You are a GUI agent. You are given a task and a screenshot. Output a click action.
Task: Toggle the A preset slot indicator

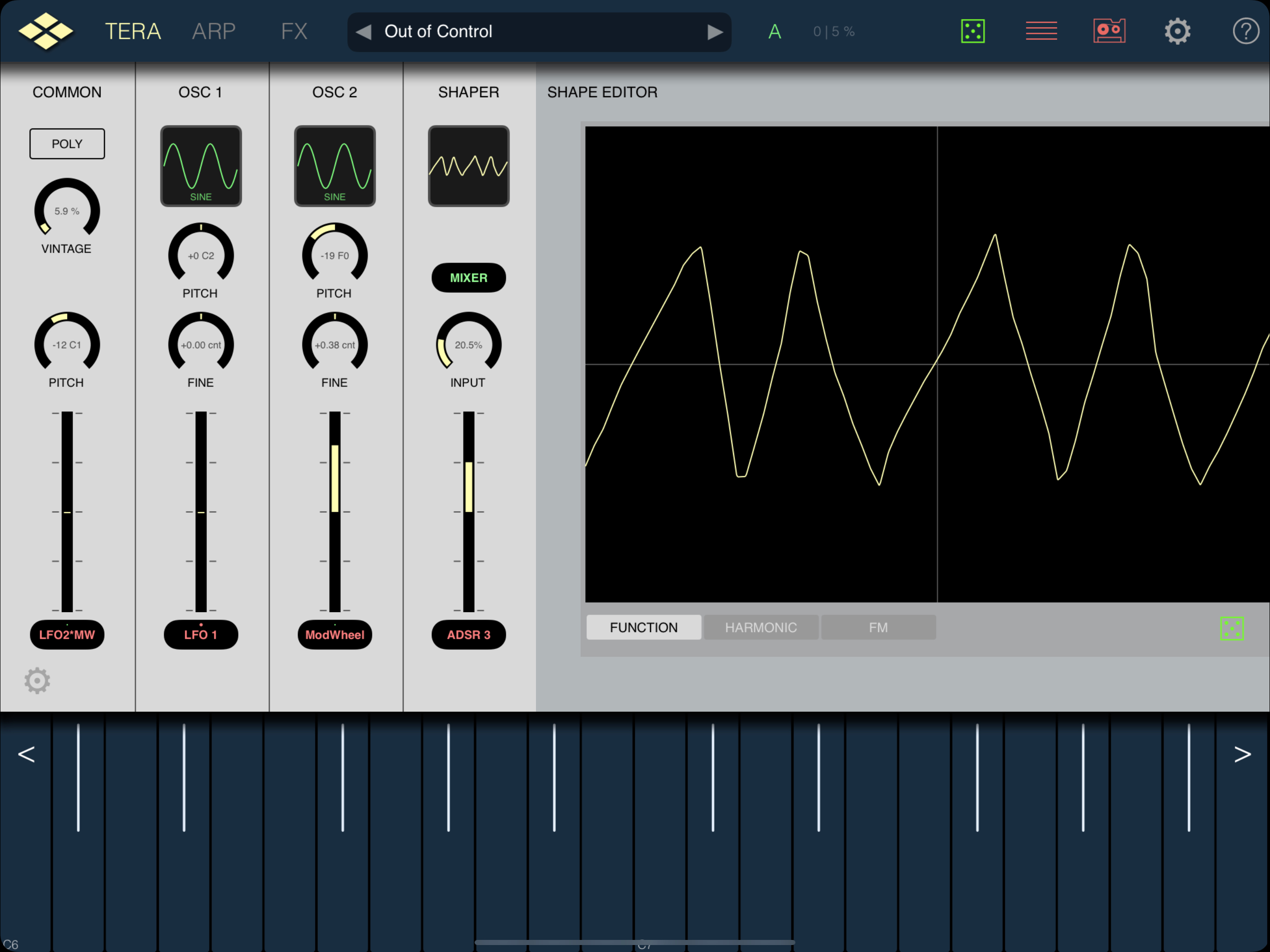774,32
